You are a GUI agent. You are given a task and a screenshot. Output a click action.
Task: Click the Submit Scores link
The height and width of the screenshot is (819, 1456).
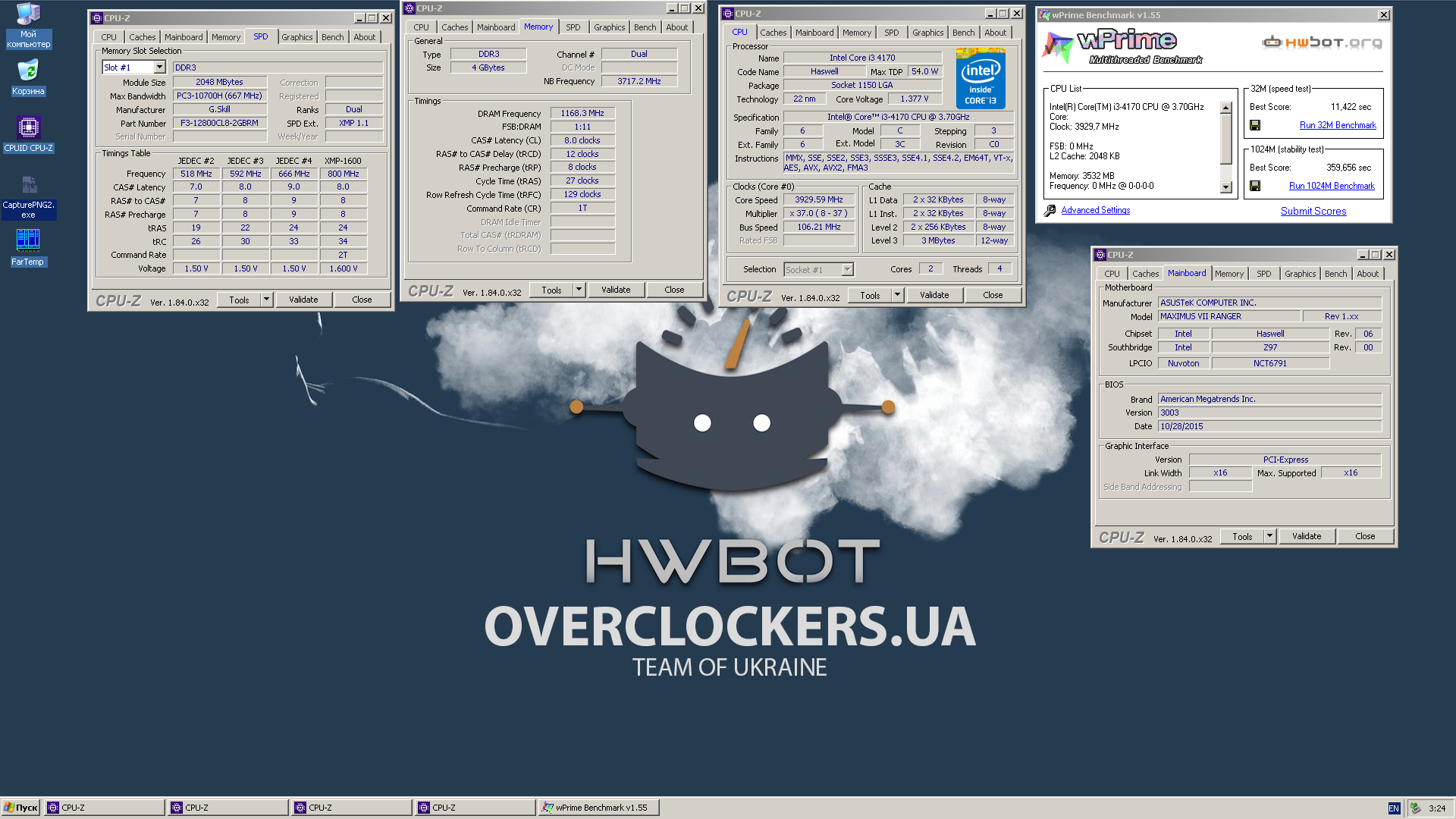[x=1313, y=212]
